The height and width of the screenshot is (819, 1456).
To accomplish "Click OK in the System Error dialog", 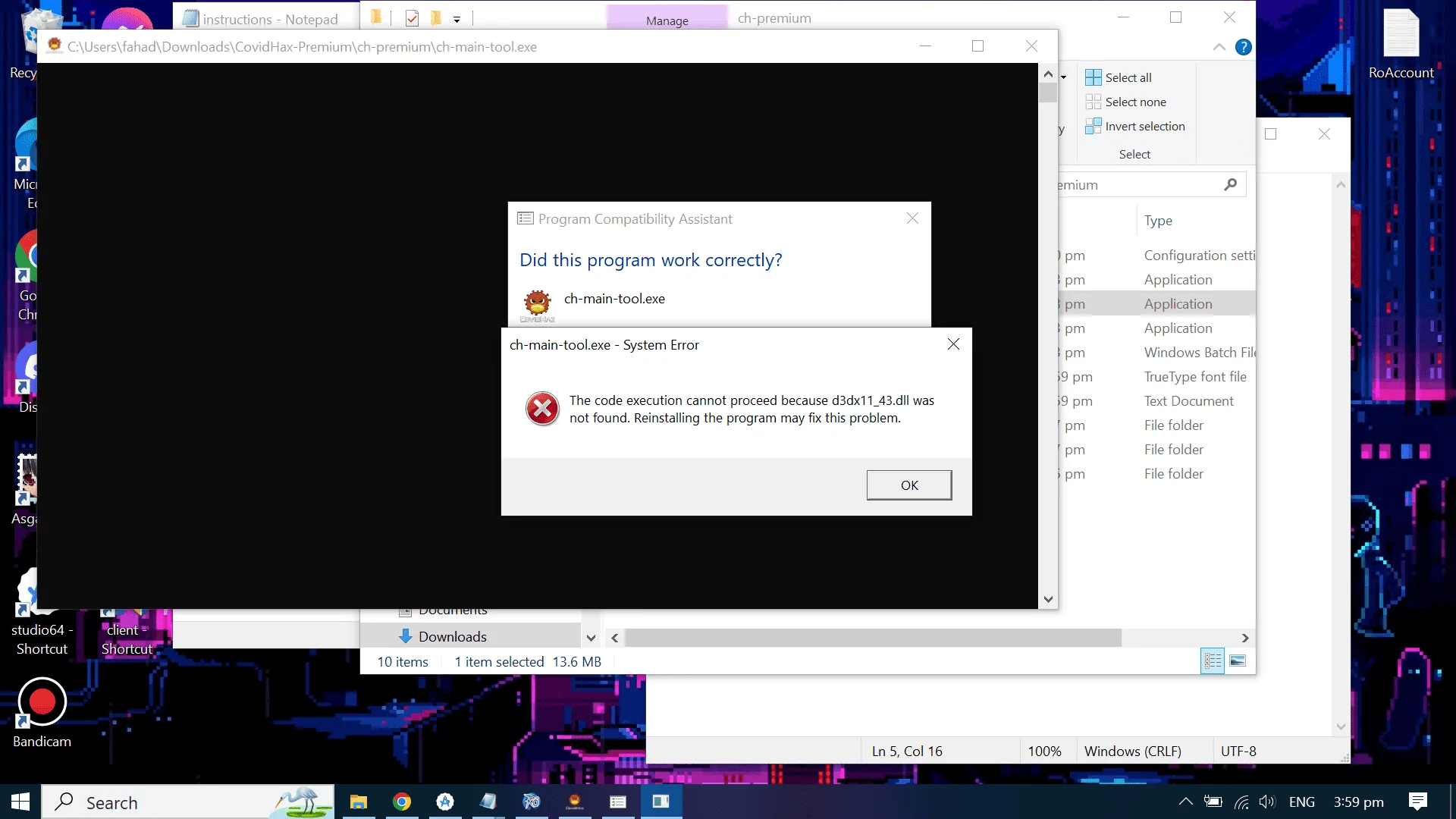I will tap(909, 485).
